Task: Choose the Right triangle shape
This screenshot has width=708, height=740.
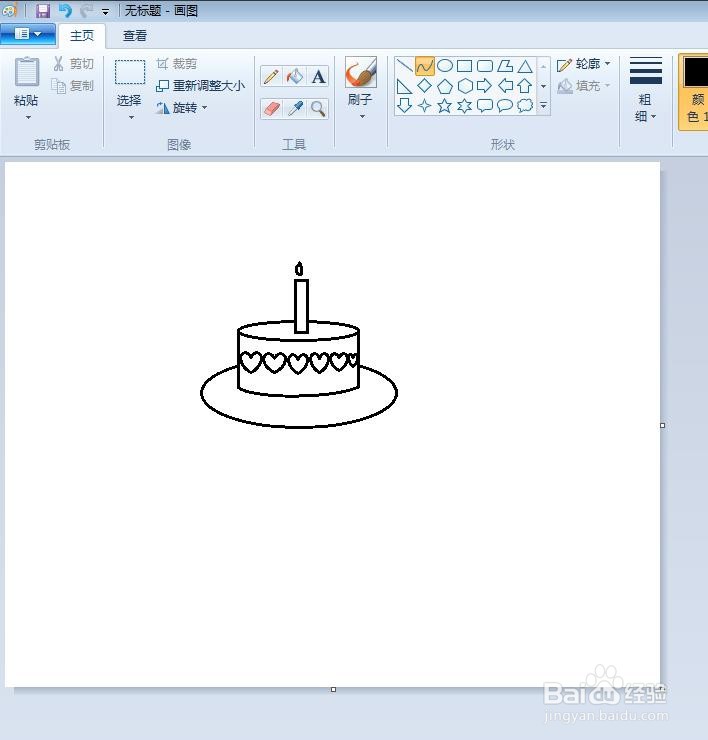Action: point(405,86)
